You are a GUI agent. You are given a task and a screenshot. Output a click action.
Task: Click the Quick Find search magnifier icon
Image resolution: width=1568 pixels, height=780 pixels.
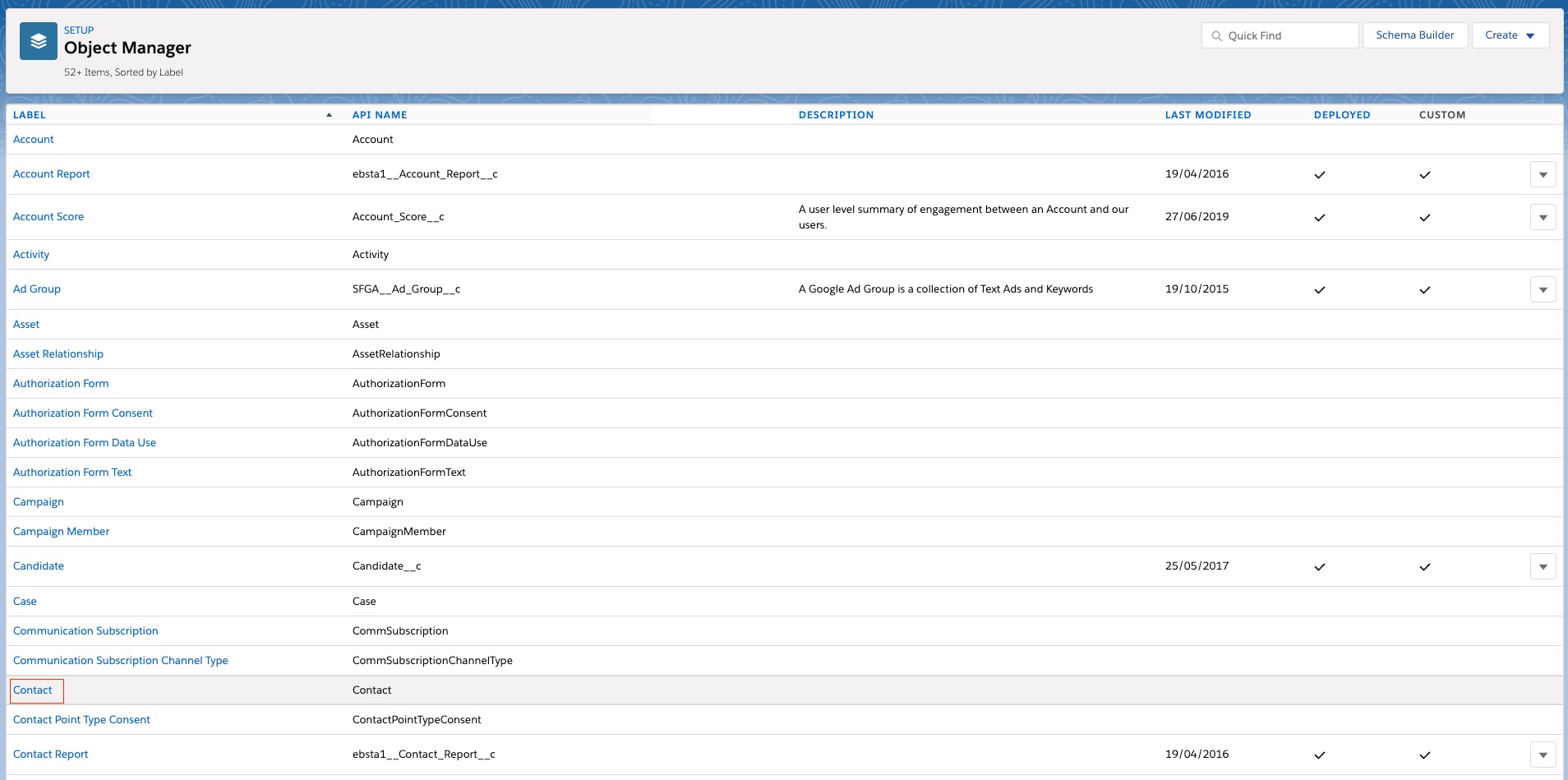coord(1217,36)
